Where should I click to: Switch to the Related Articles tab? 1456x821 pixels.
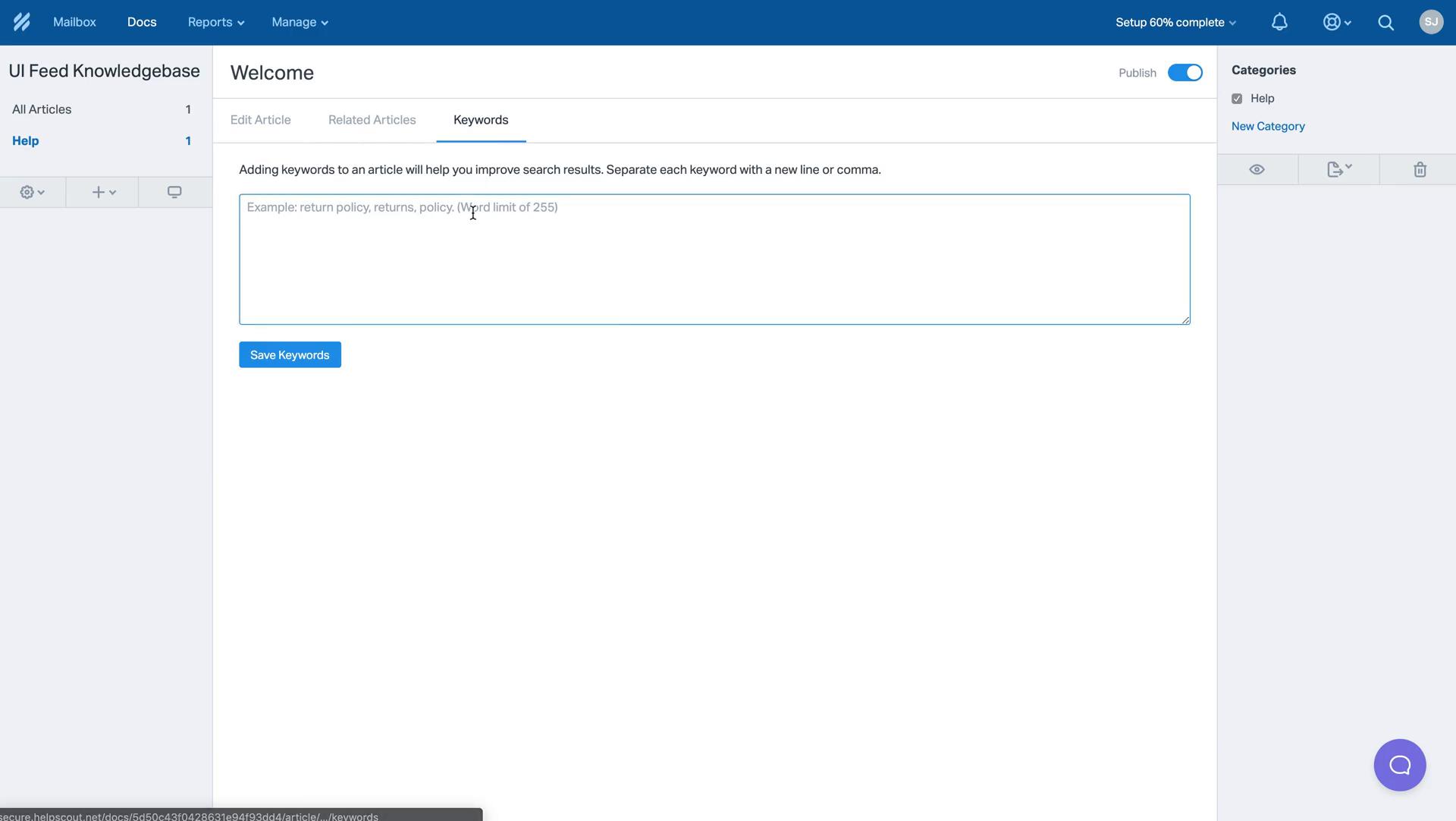(372, 120)
